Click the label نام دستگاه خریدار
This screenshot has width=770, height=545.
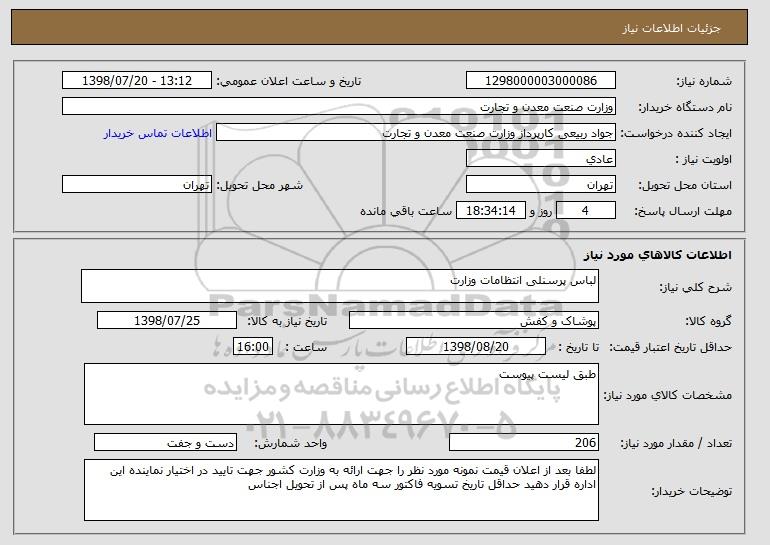(685, 107)
